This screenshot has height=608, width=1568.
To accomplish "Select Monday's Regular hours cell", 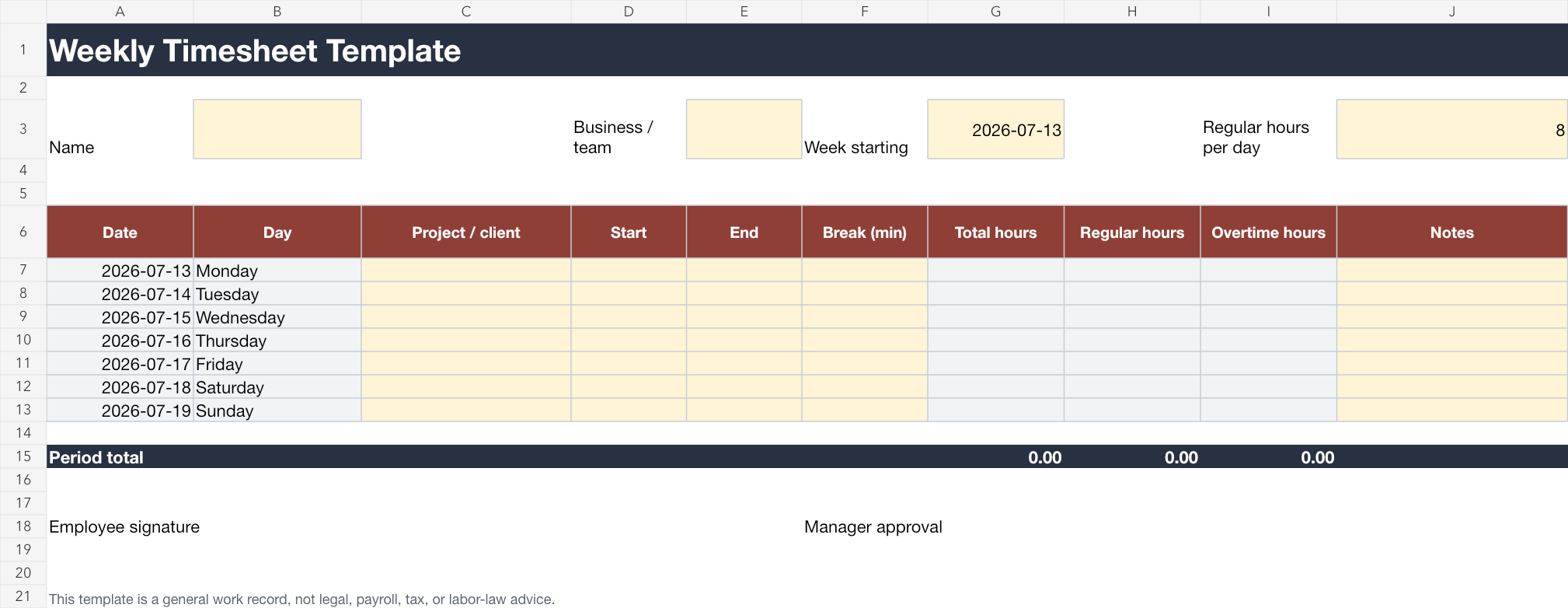I will pyautogui.click(x=1132, y=271).
